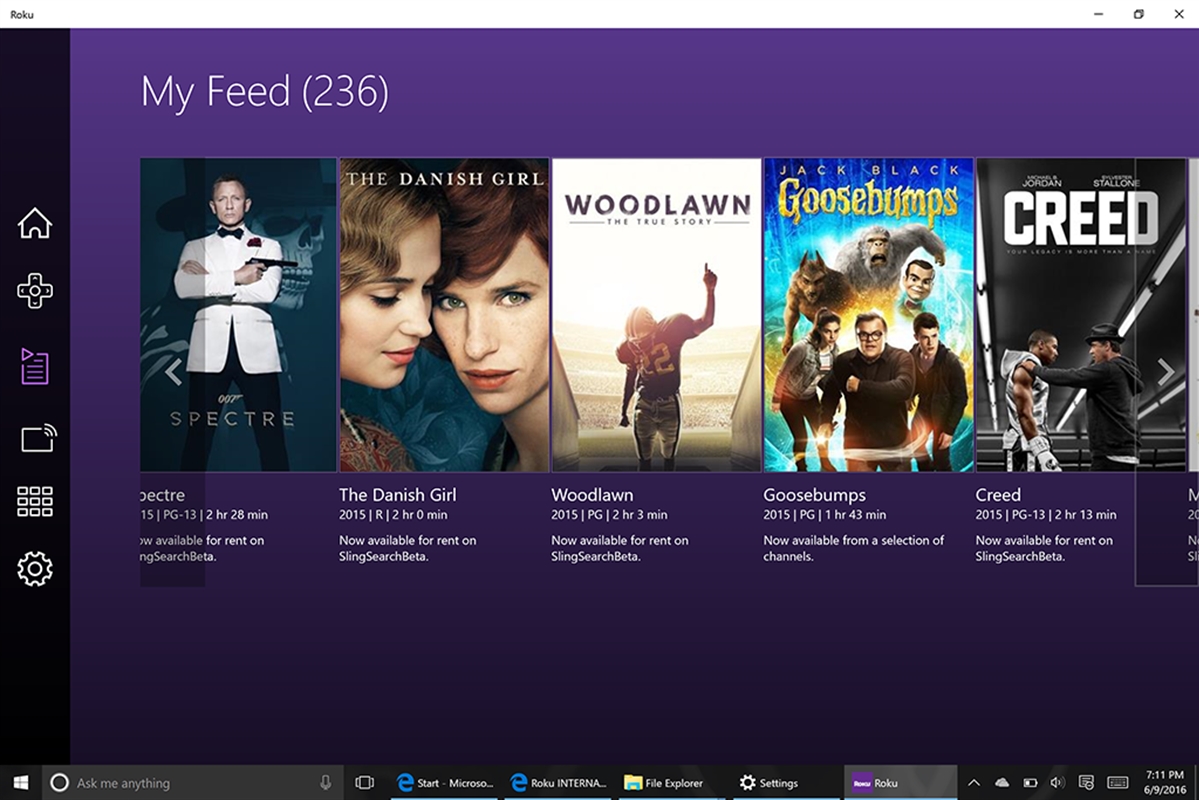Click the Woodlawn movie title
The width and height of the screenshot is (1199, 800).
tap(592, 494)
